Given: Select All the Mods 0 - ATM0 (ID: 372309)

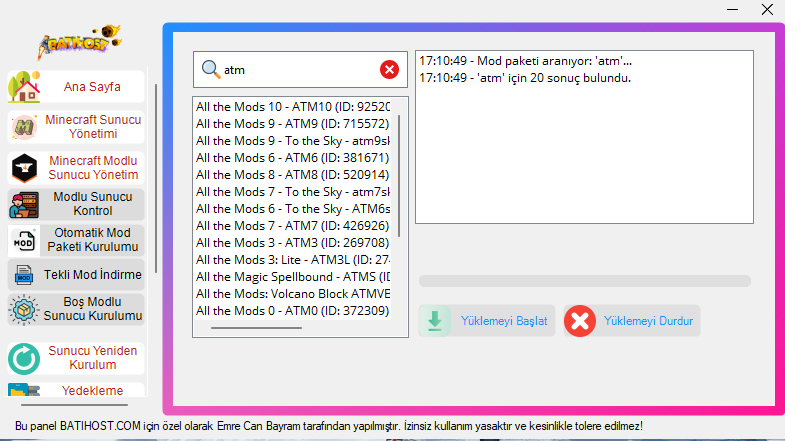Looking at the screenshot, I should [x=293, y=311].
